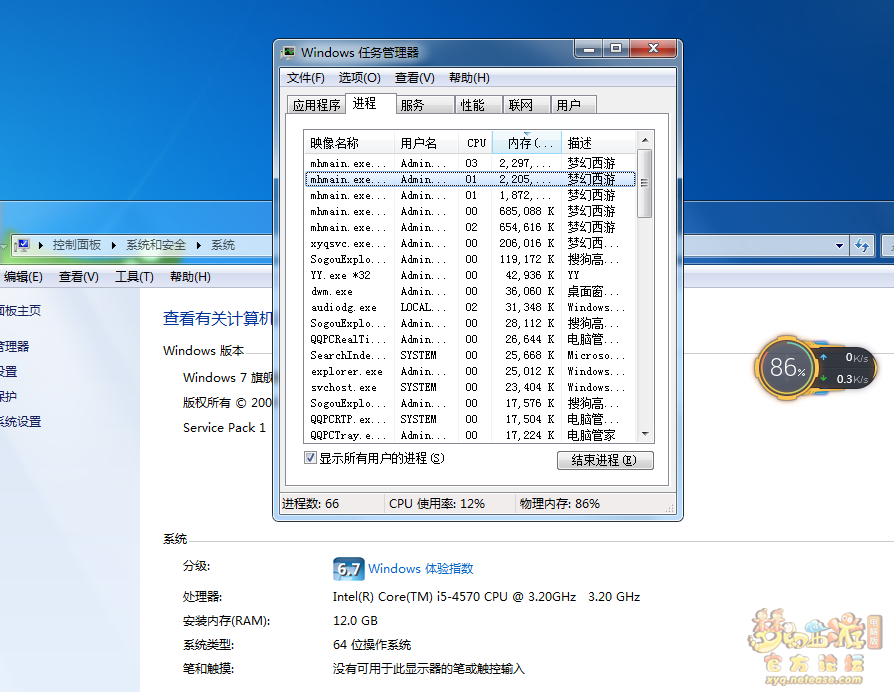Click the 6.7 Windows Experience Index badge
Screen dimensions: 894x692
pyautogui.click(x=348, y=569)
